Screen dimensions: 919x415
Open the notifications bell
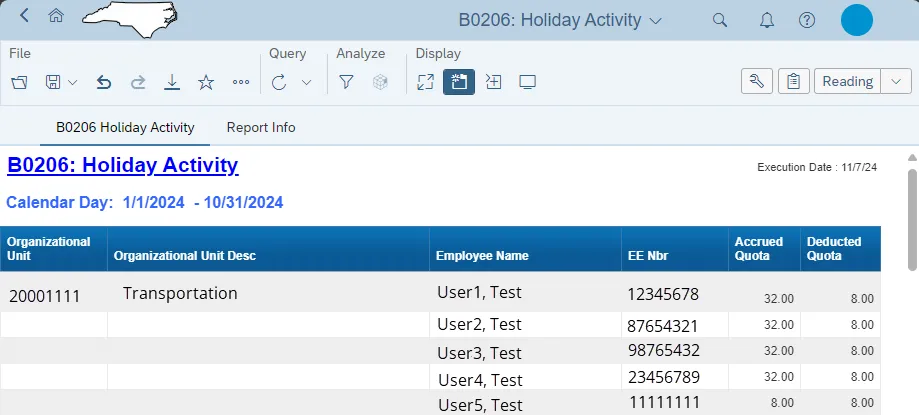tap(767, 20)
